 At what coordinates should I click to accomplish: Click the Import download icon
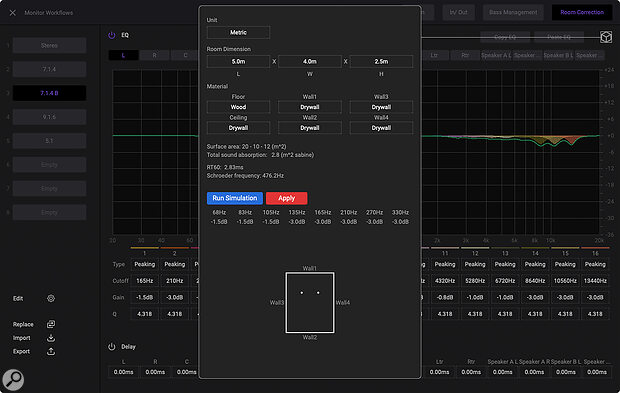point(51,338)
